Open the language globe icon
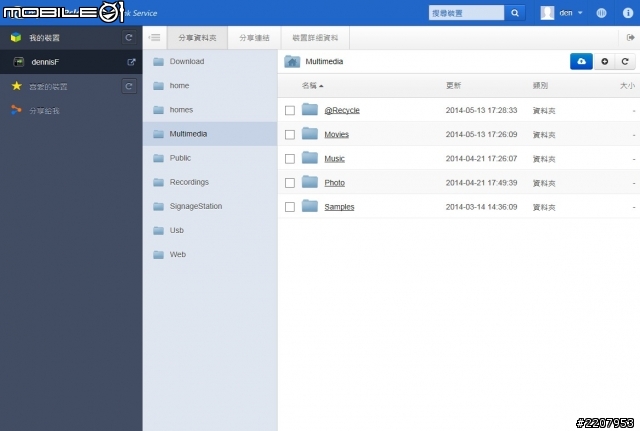The height and width of the screenshot is (431, 640). [601, 13]
